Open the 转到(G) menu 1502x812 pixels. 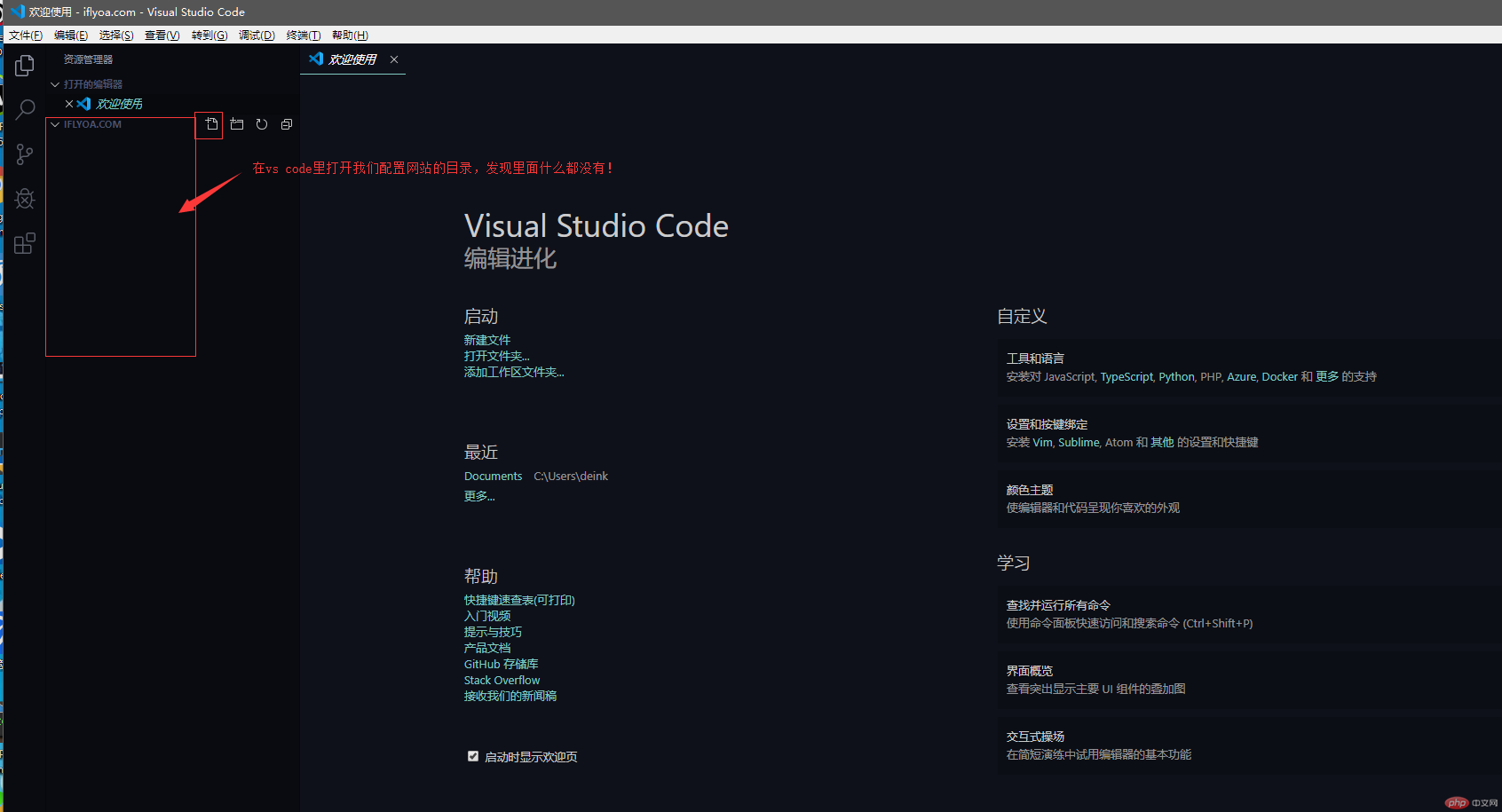209,35
